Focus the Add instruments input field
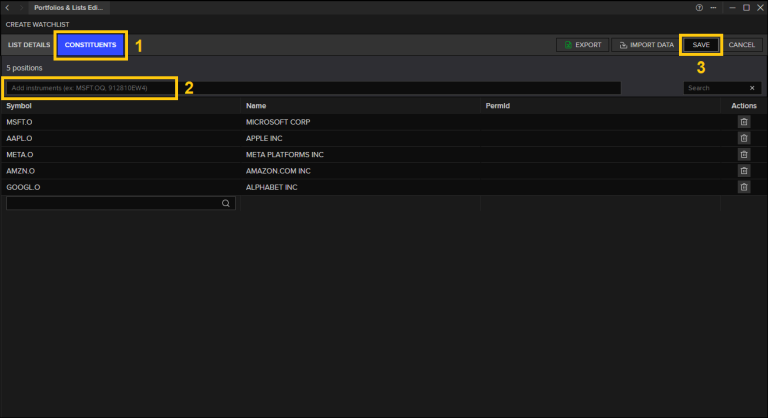 click(312, 88)
